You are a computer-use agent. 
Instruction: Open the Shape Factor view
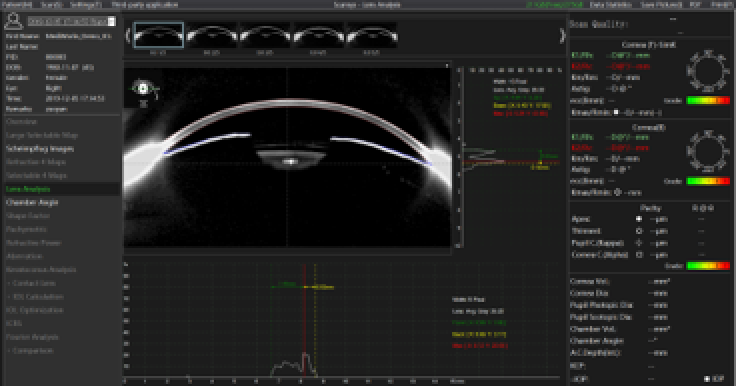pyautogui.click(x=28, y=216)
